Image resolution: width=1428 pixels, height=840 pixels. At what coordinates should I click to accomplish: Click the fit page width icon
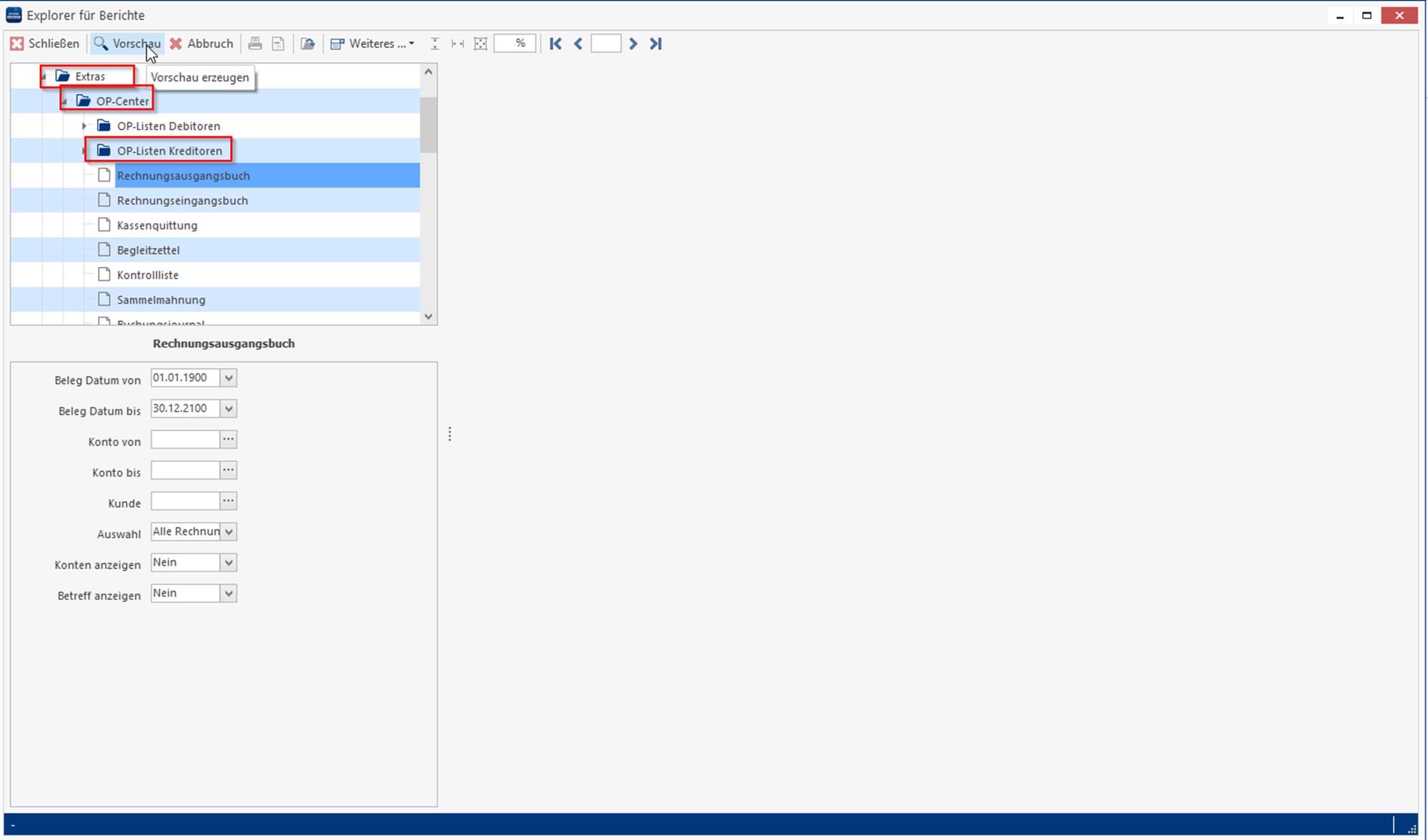(458, 44)
